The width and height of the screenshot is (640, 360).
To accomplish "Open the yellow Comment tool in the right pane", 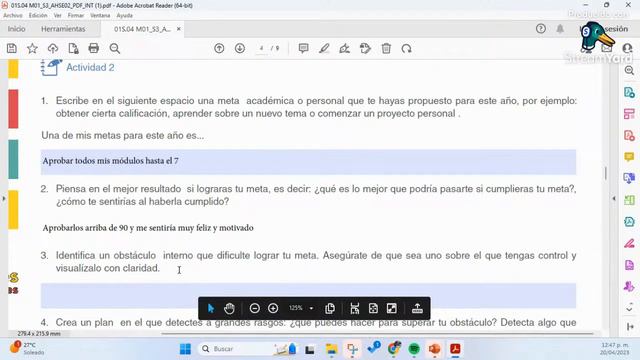I will coord(629,157).
